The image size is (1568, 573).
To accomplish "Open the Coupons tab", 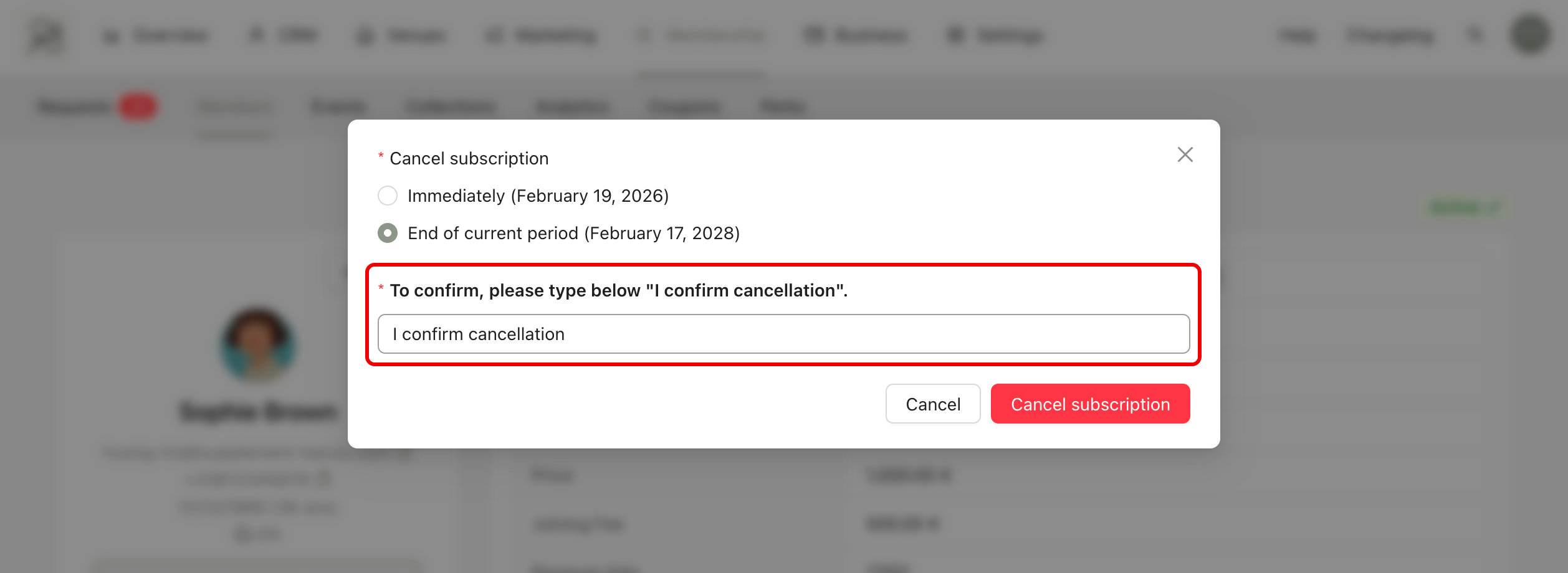I will (x=684, y=107).
